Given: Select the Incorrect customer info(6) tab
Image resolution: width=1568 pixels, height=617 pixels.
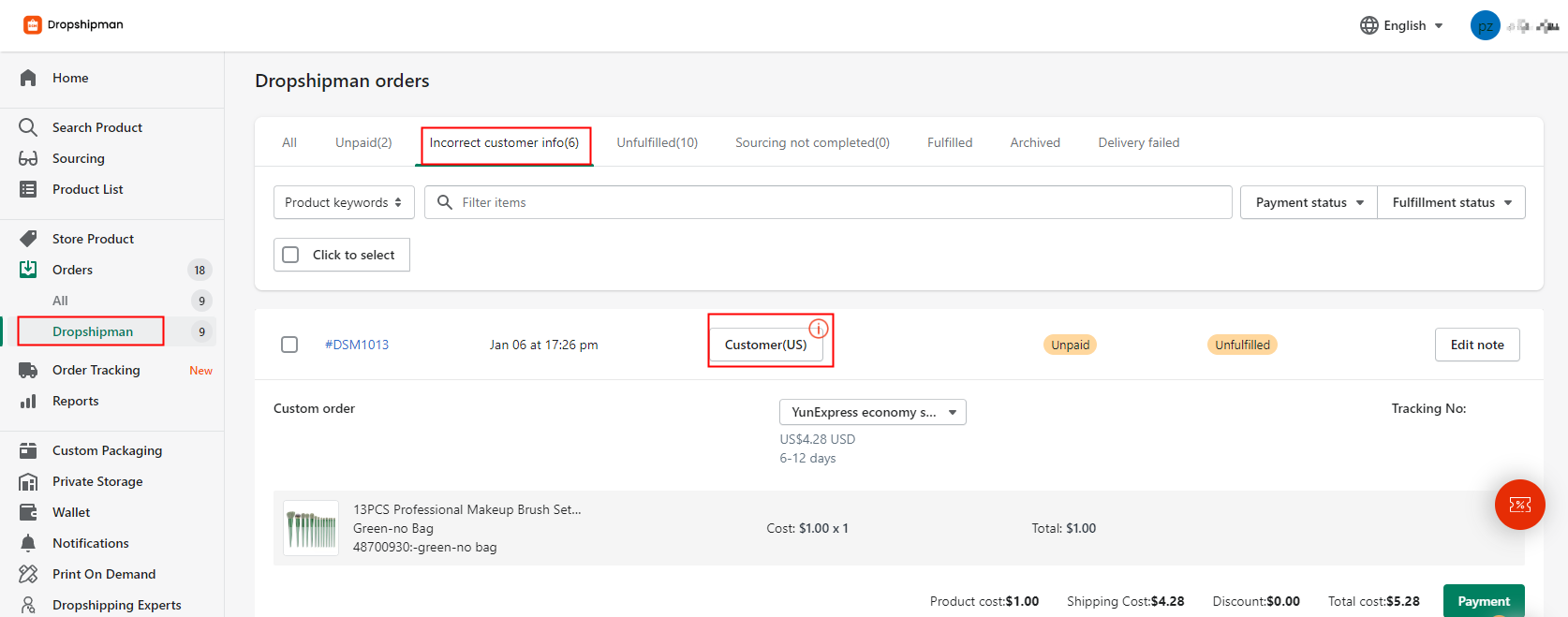Looking at the screenshot, I should point(504,142).
